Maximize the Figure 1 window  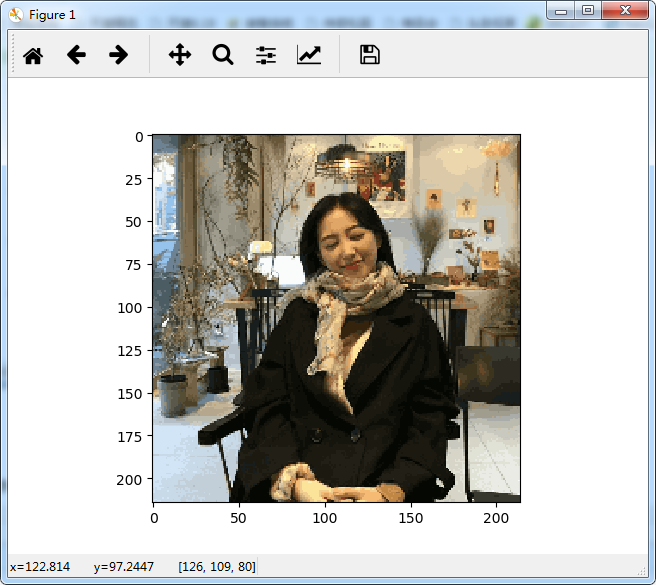[588, 10]
